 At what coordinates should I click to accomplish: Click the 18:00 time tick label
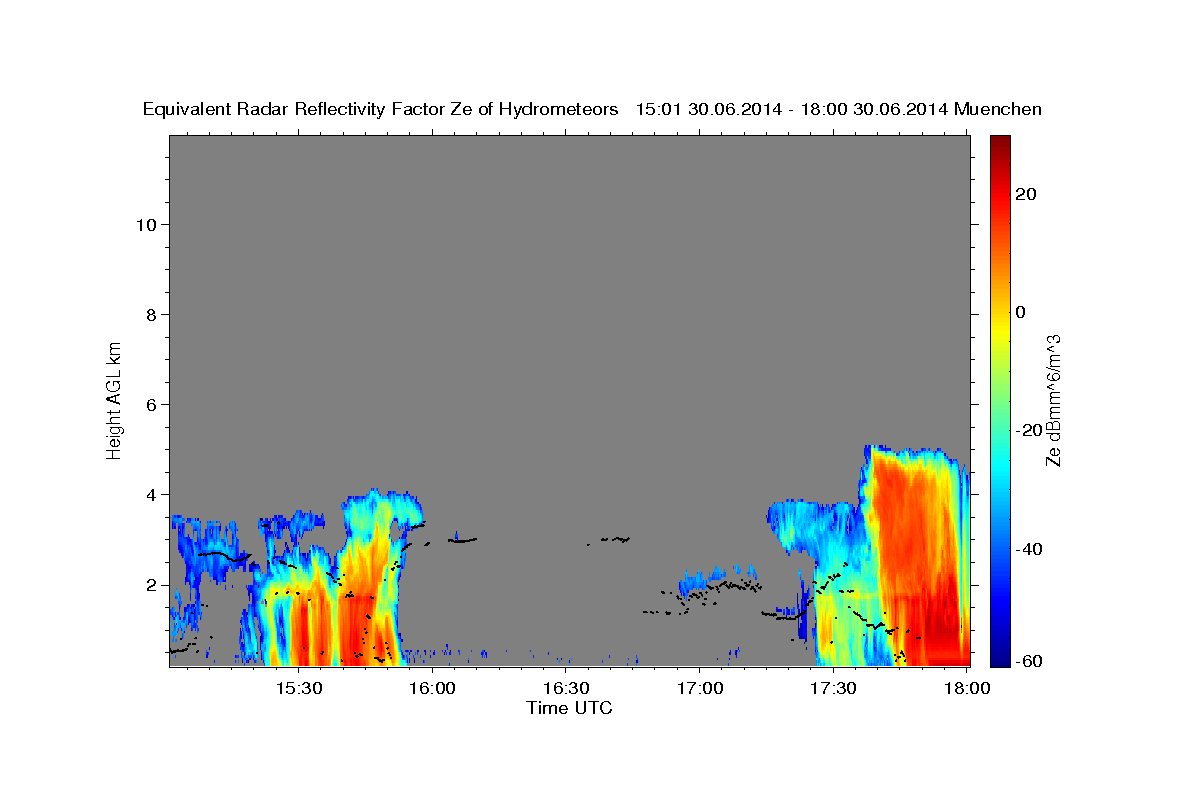click(x=967, y=688)
